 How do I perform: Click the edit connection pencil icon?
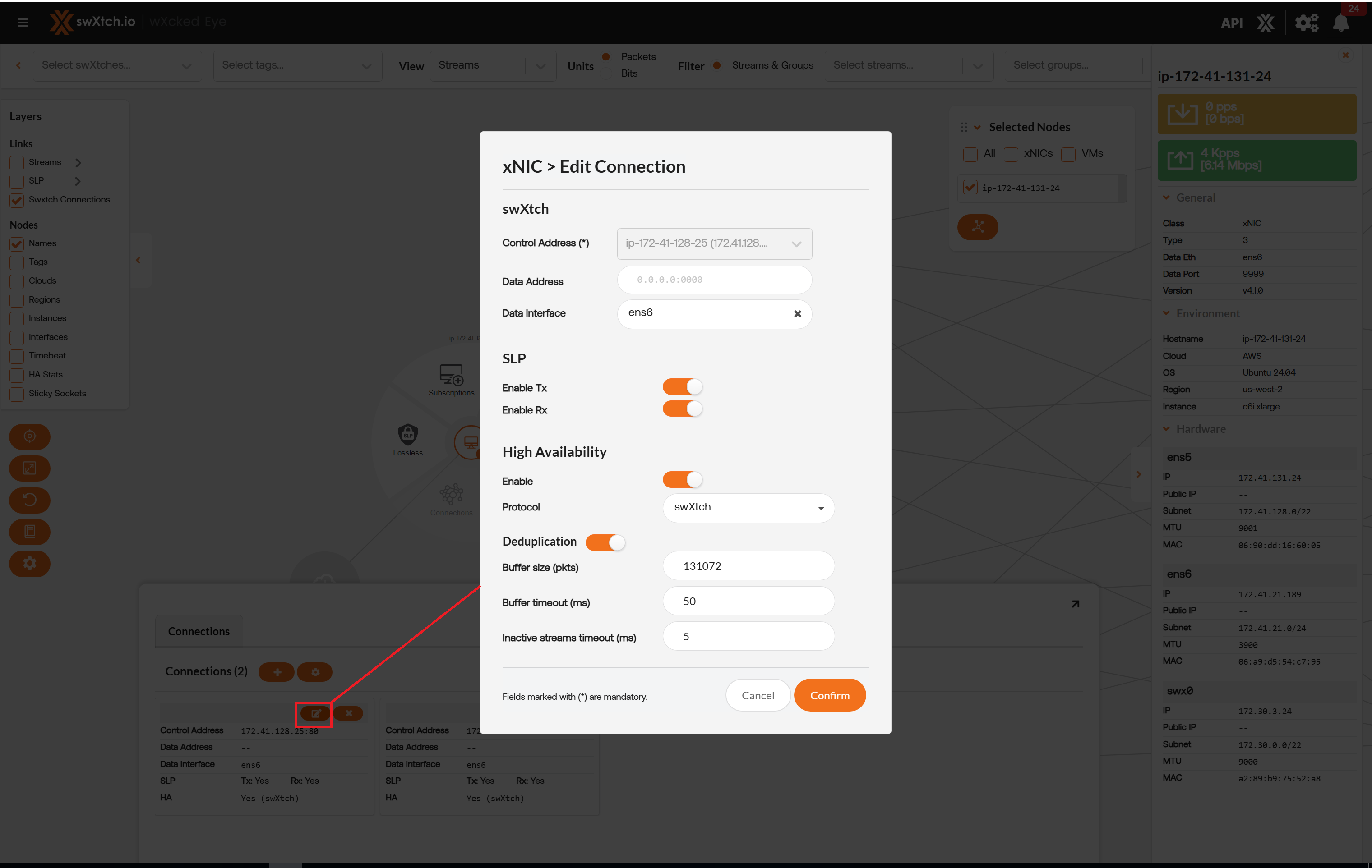tap(315, 713)
